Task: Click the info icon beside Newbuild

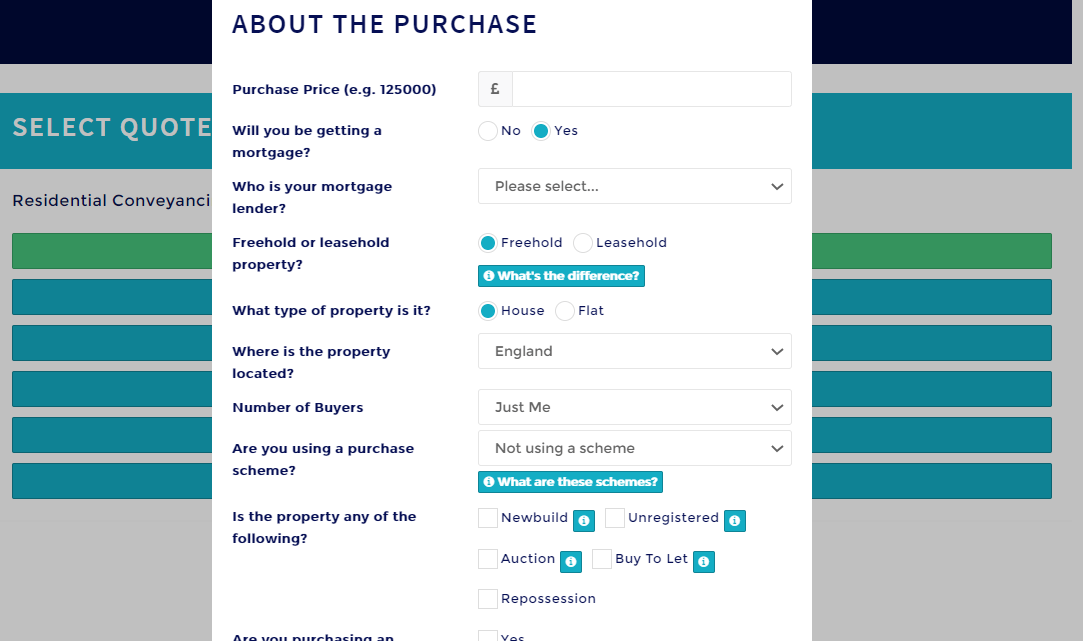Action: (x=583, y=520)
